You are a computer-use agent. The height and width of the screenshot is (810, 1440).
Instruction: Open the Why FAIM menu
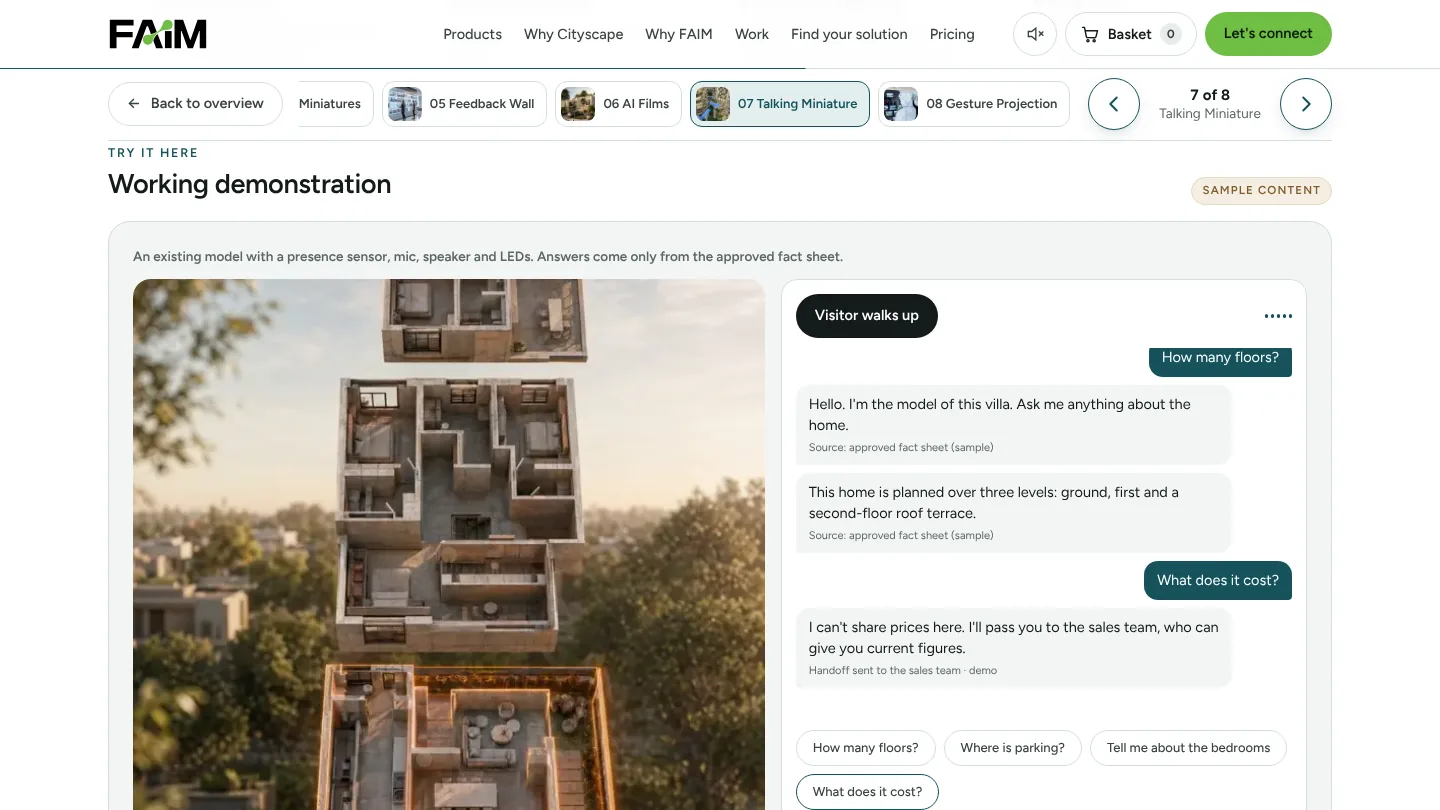coord(679,34)
